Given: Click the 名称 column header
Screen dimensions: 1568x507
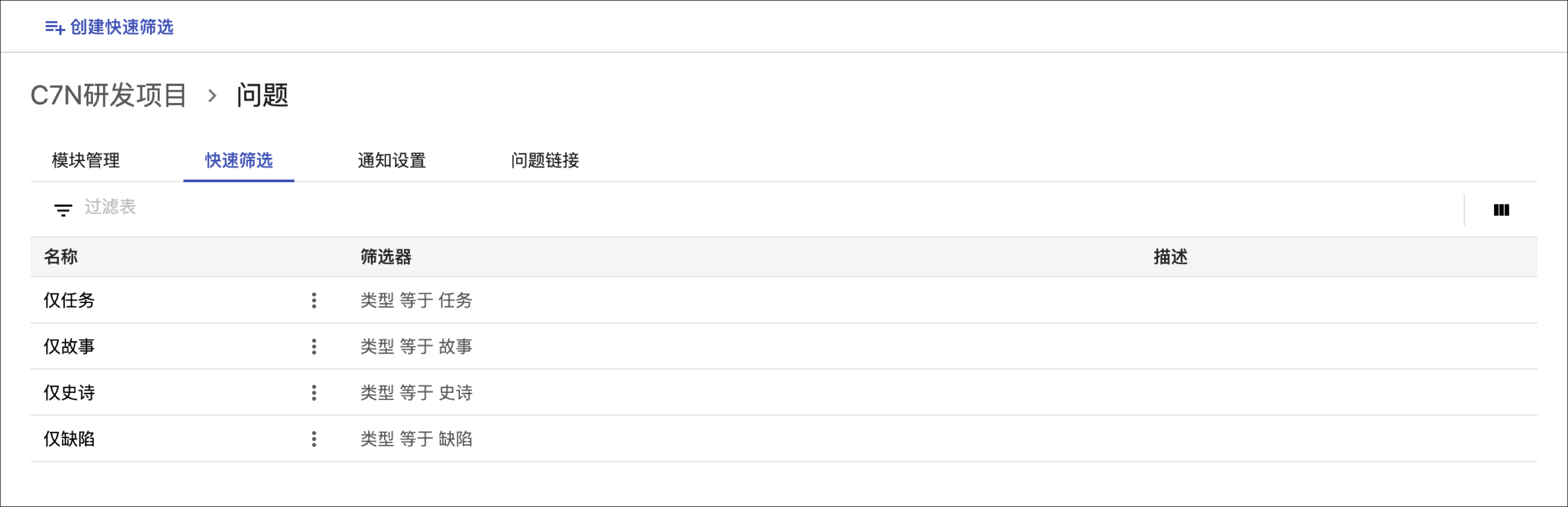Looking at the screenshot, I should (x=61, y=257).
